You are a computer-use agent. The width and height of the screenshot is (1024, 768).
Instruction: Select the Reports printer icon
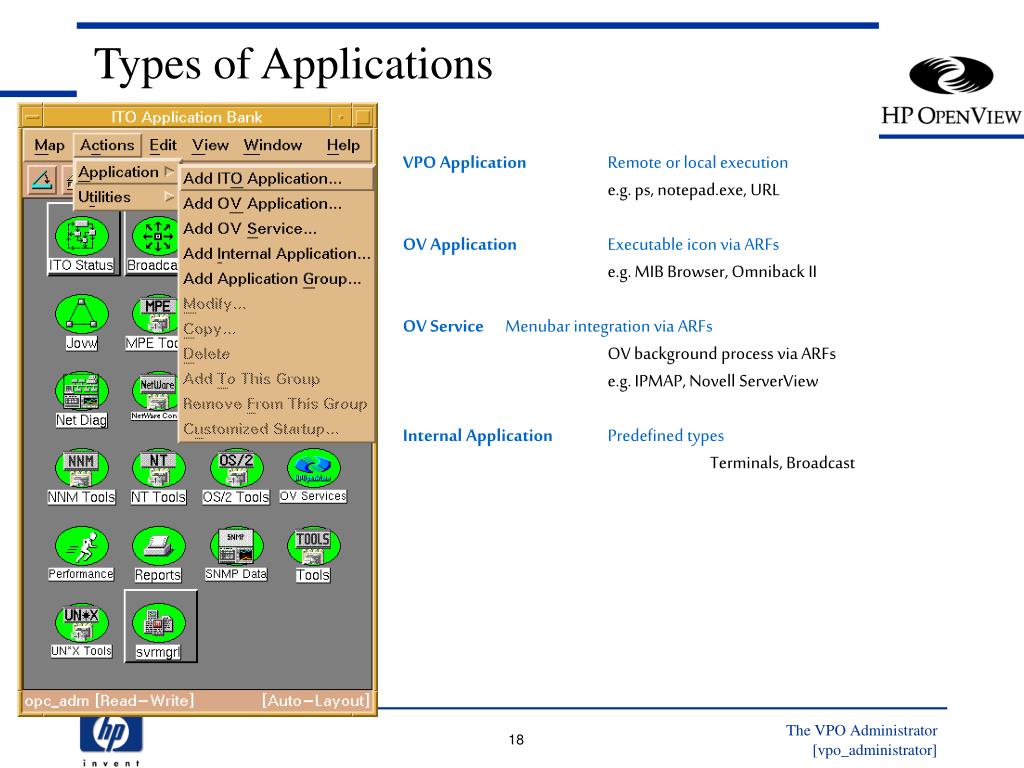(159, 545)
